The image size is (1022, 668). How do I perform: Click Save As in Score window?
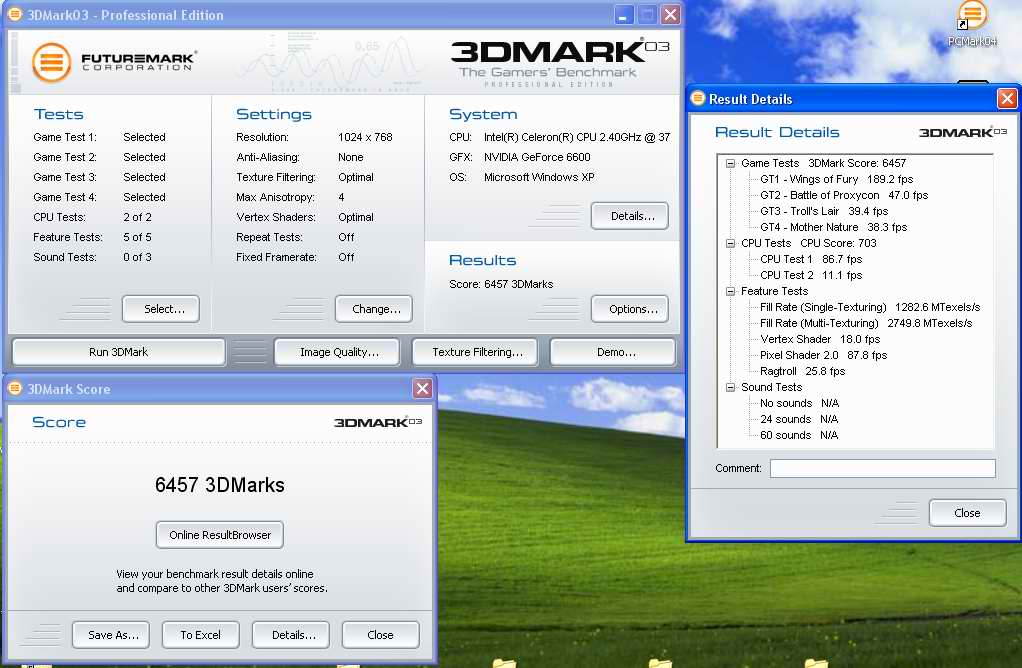pyautogui.click(x=111, y=635)
